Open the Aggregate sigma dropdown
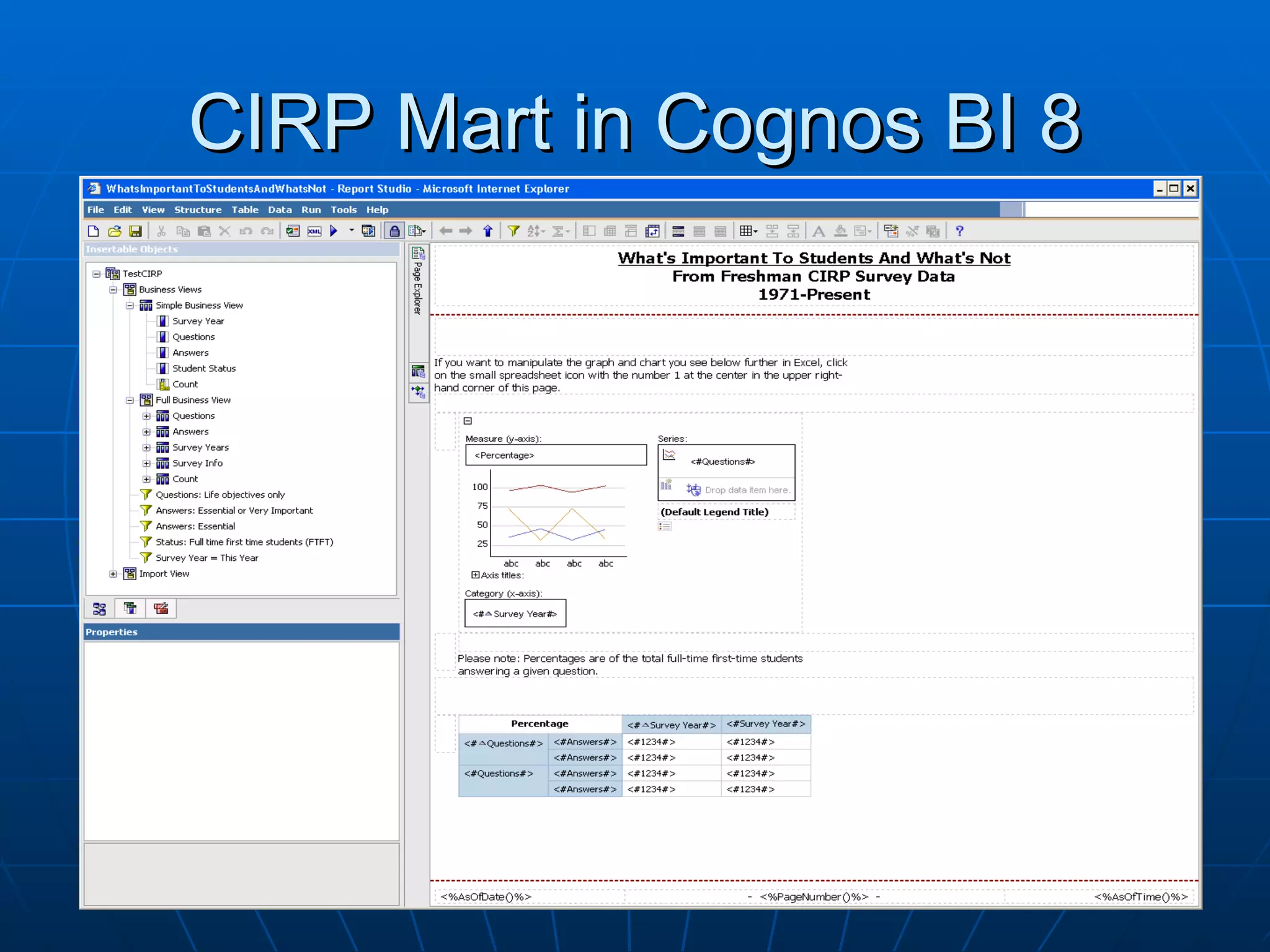 [x=561, y=231]
